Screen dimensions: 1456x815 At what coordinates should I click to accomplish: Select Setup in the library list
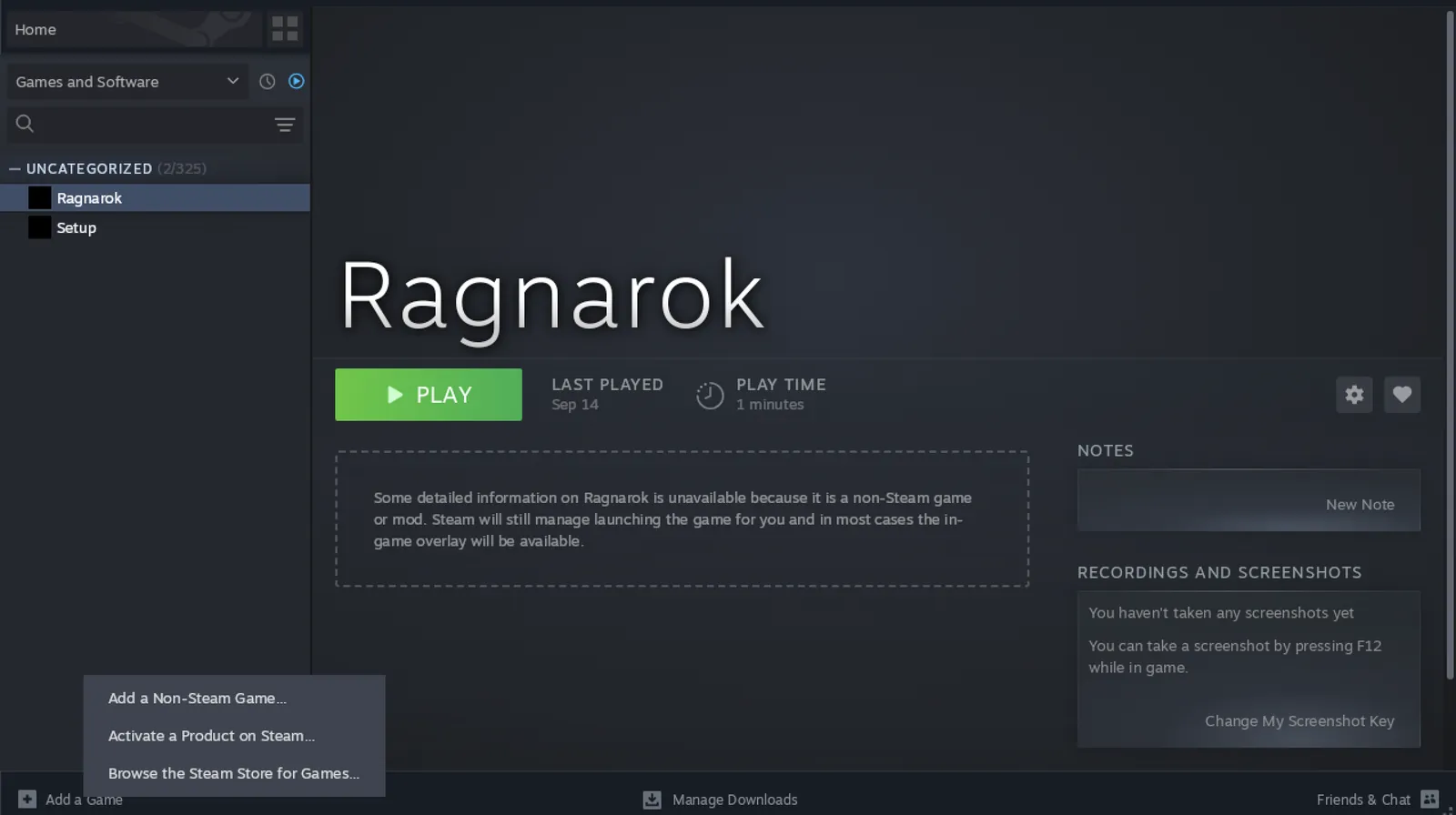coord(156,227)
